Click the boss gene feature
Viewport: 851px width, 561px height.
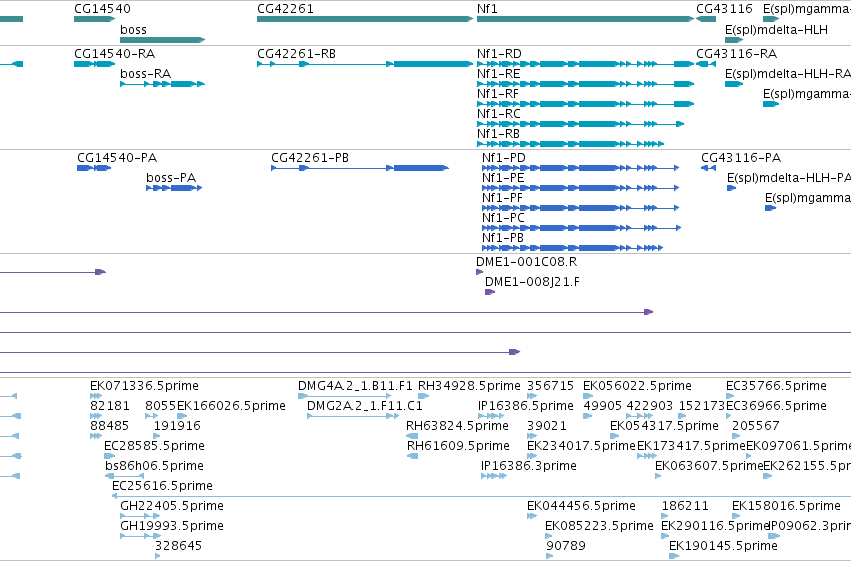(162, 40)
